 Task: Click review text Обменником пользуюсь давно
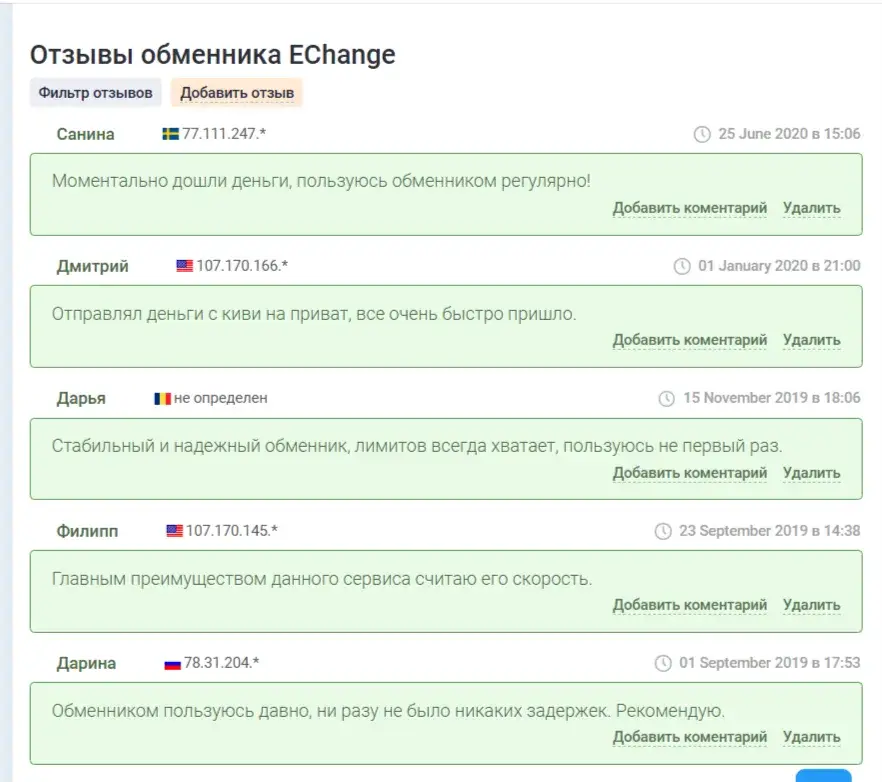point(388,711)
